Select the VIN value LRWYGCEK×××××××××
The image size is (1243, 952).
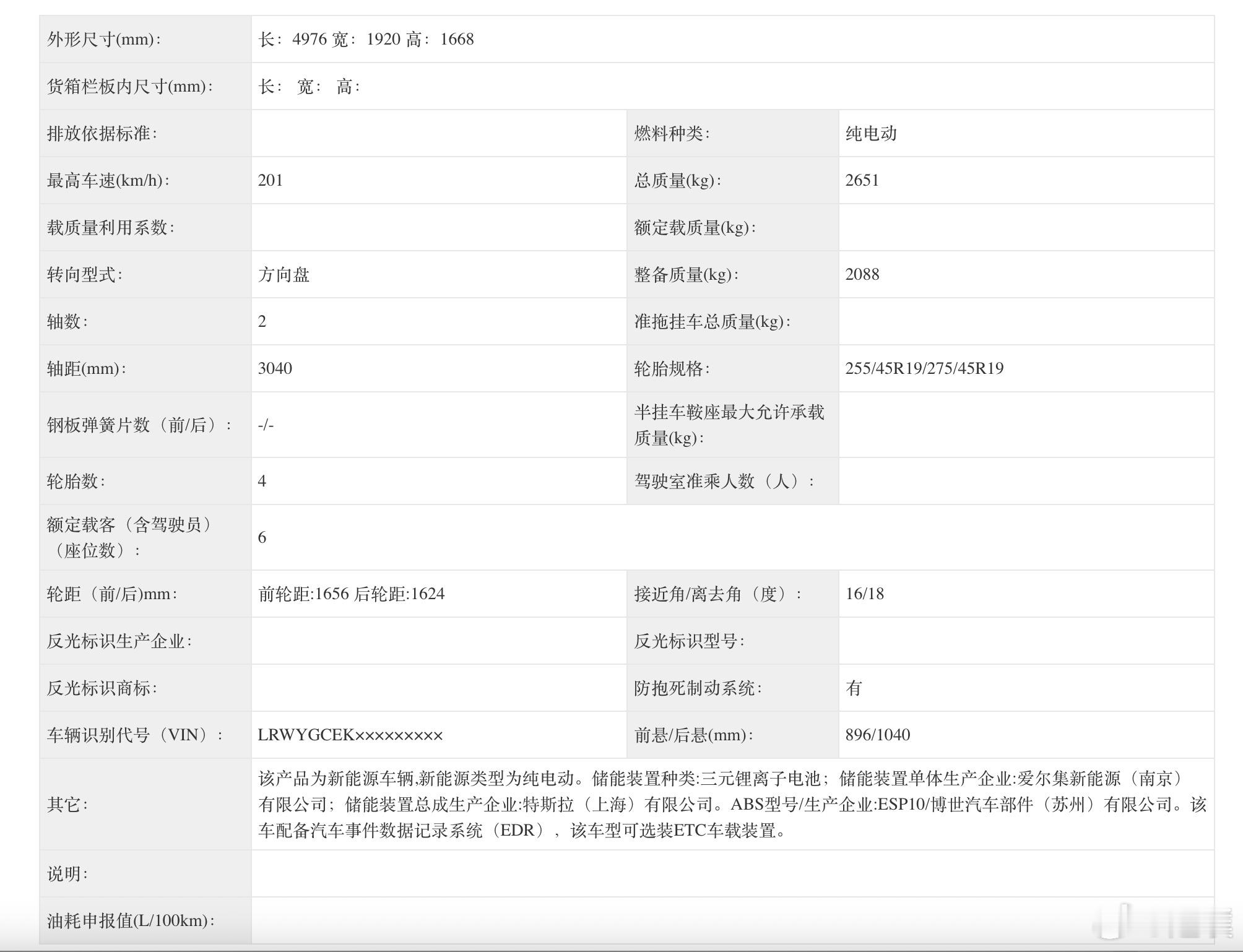coord(350,735)
